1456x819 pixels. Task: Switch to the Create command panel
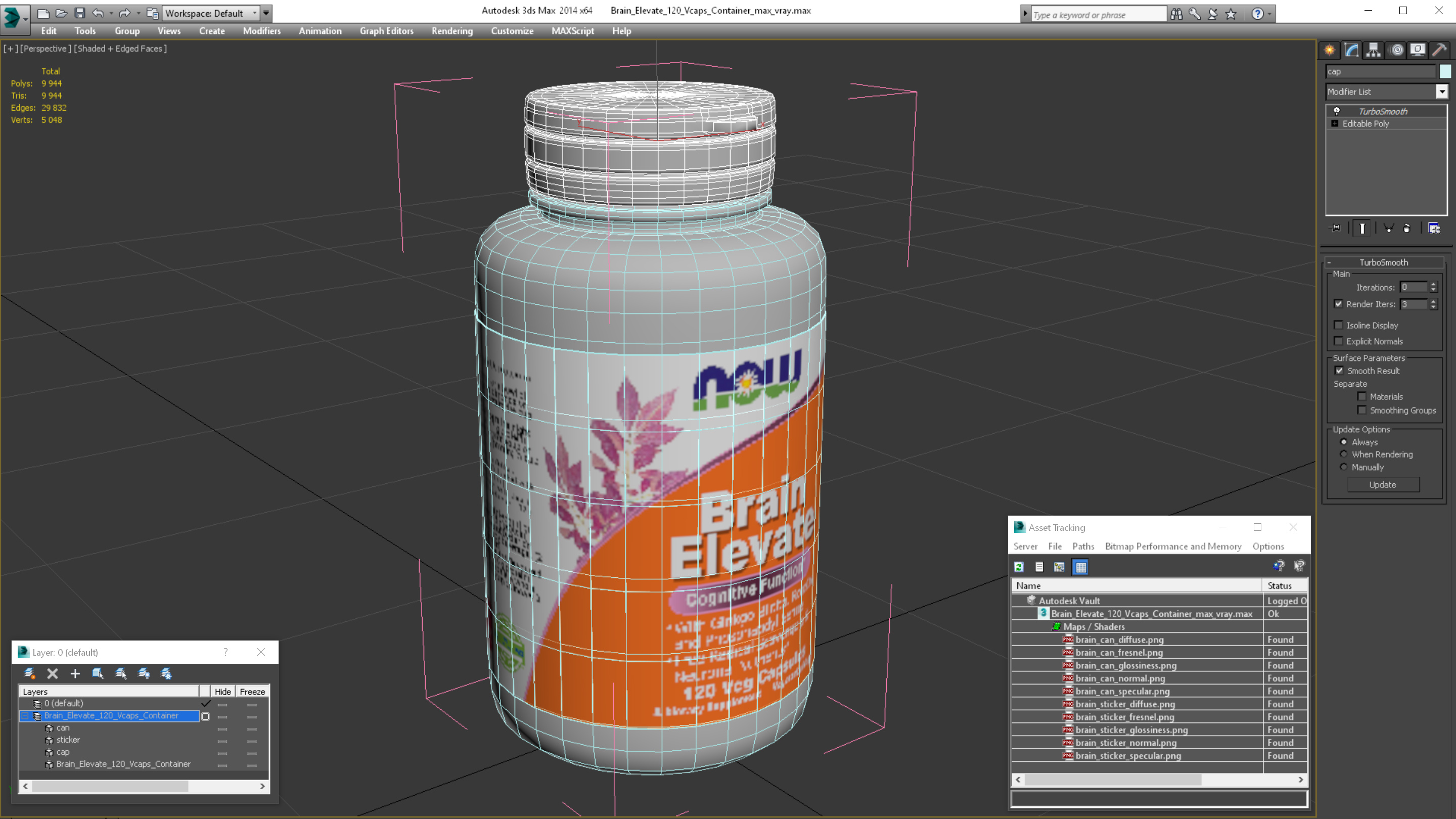1330,50
